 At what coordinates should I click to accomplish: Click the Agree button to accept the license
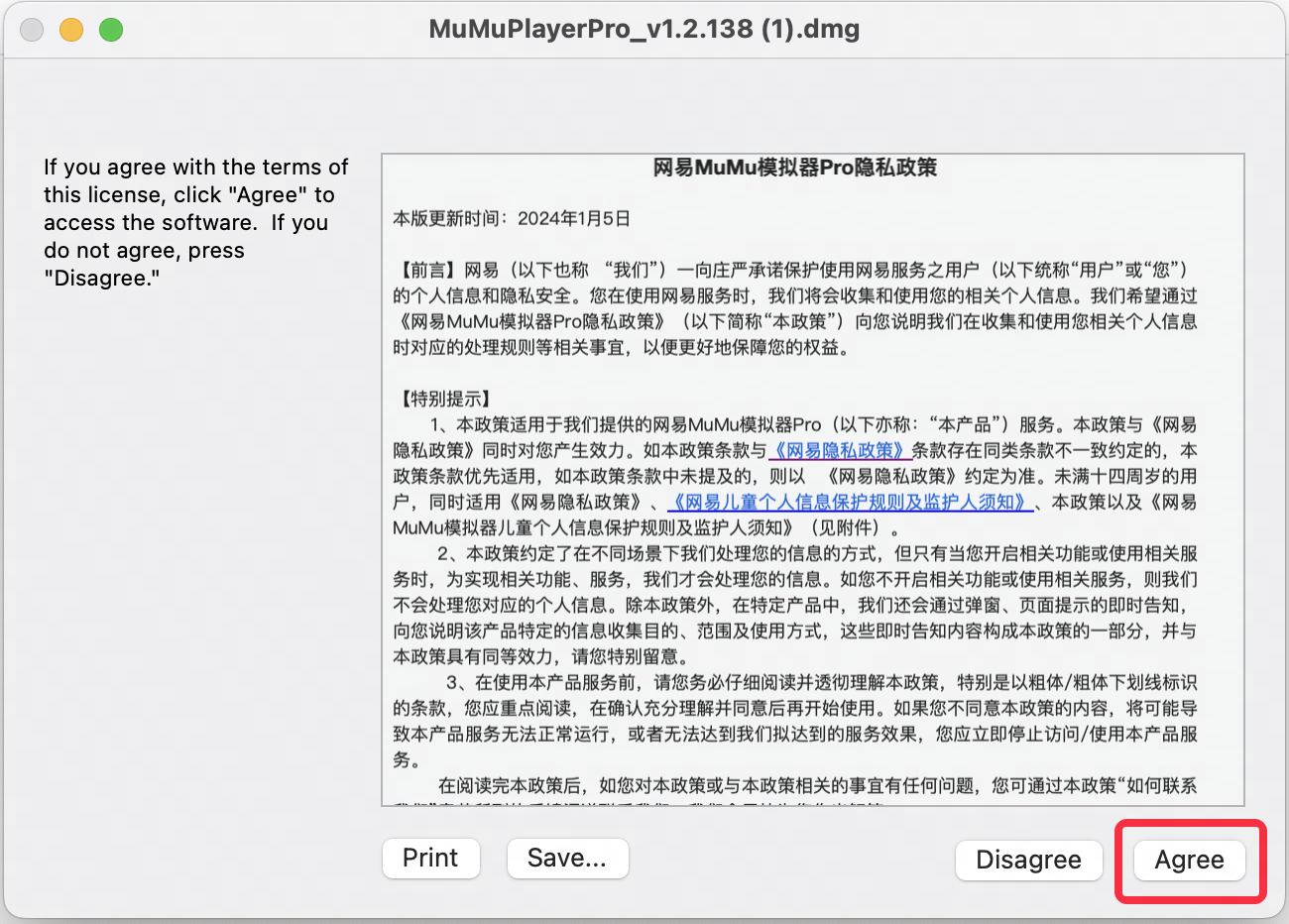(x=1189, y=860)
